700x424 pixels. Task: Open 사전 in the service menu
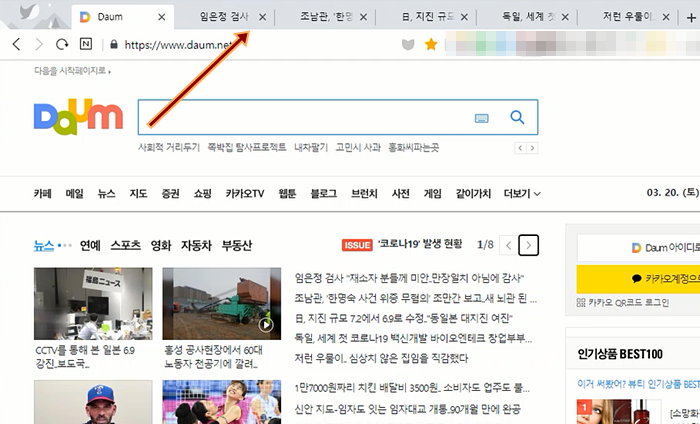pyautogui.click(x=400, y=193)
